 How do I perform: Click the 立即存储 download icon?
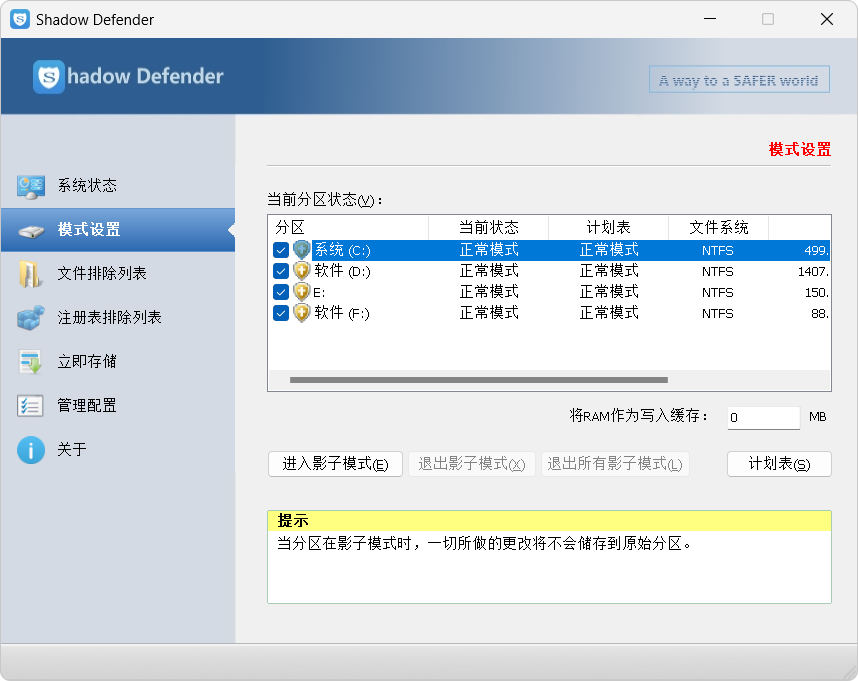click(x=31, y=362)
